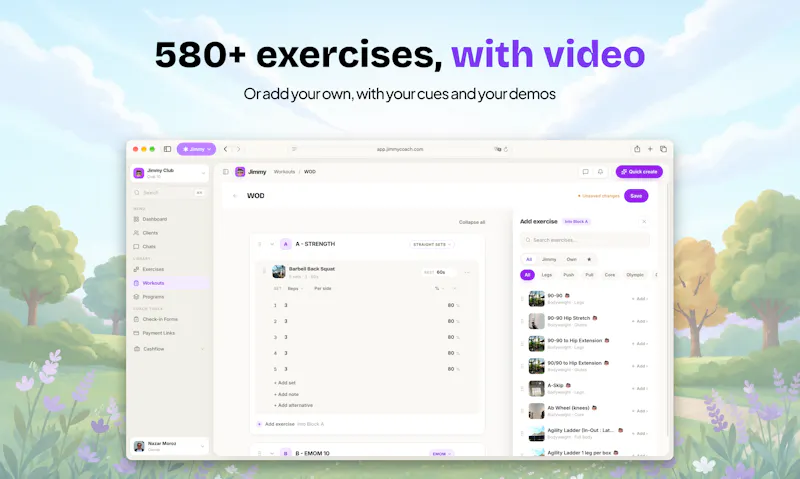Go forward with the browser forward arrow
The image size is (800, 479).
click(238, 149)
